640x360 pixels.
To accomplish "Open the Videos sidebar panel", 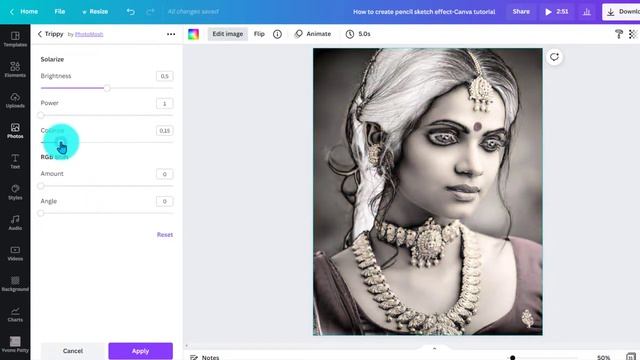I will [x=15, y=253].
